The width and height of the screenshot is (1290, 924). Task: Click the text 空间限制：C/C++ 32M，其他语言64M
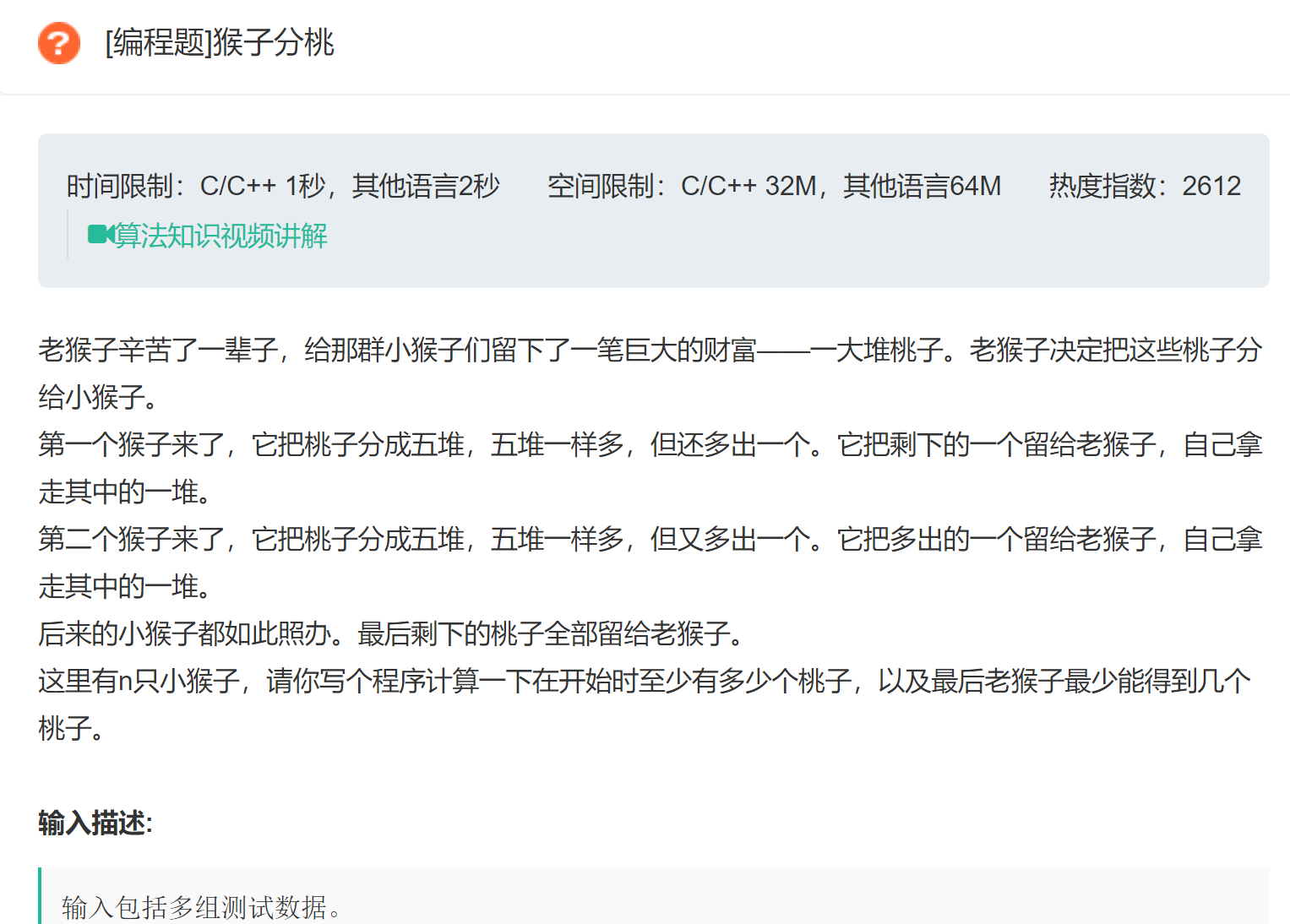point(774,186)
